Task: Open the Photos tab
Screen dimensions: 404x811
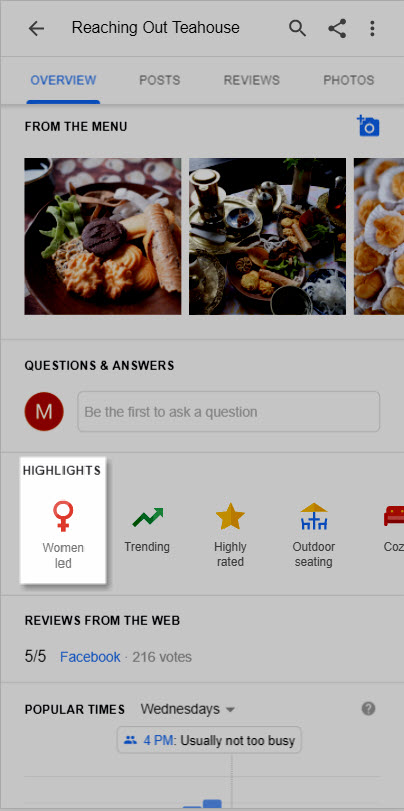Action: point(349,80)
